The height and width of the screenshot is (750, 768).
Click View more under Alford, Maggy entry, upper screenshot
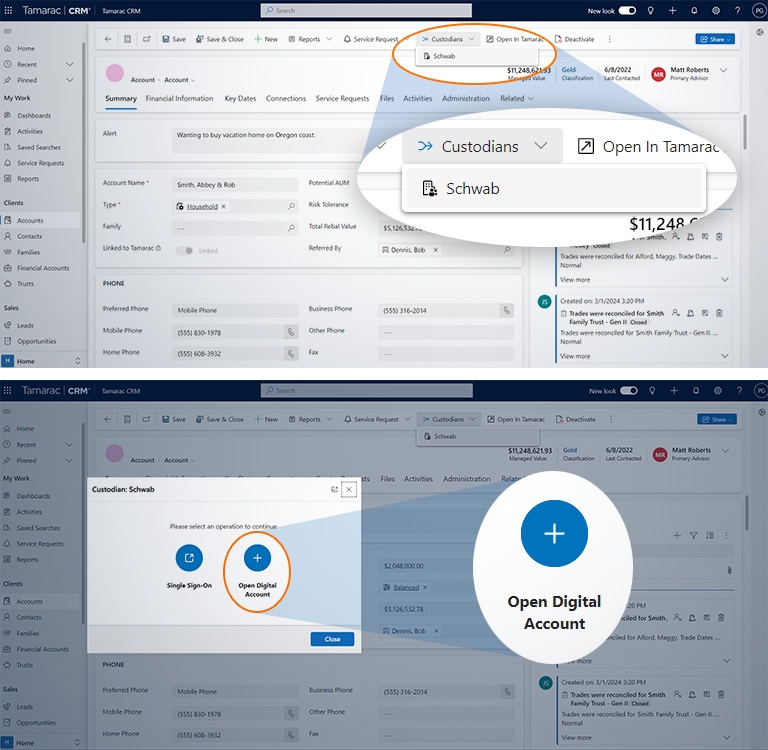(x=575, y=280)
